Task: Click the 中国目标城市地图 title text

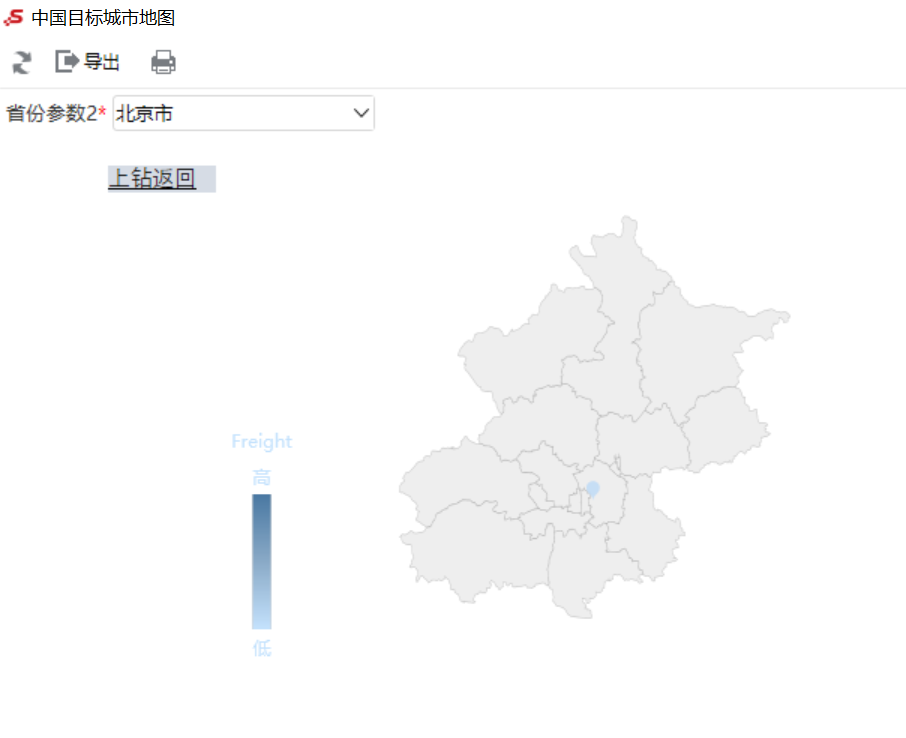Action: click(103, 18)
